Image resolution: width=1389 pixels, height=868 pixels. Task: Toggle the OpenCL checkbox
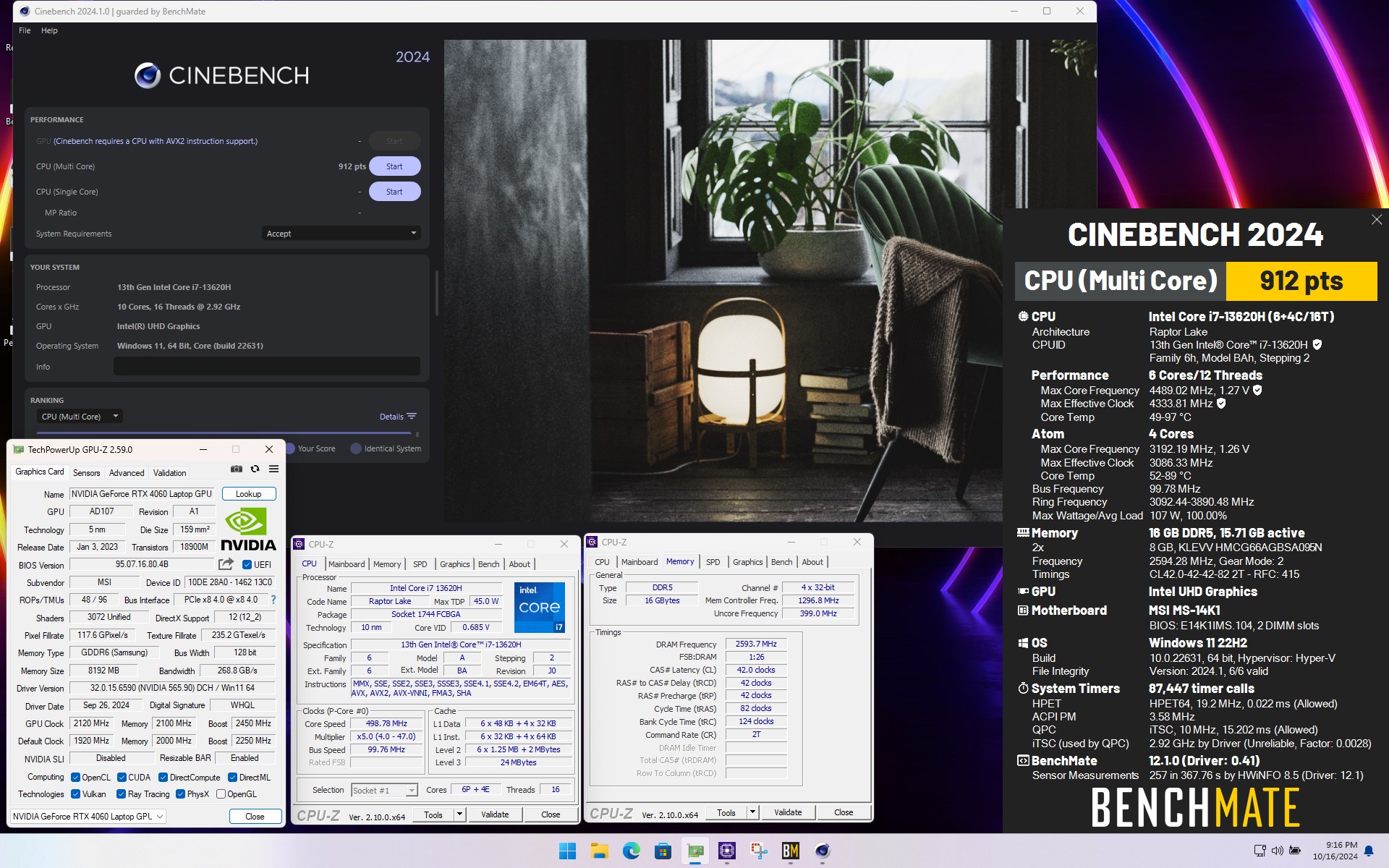[75, 778]
